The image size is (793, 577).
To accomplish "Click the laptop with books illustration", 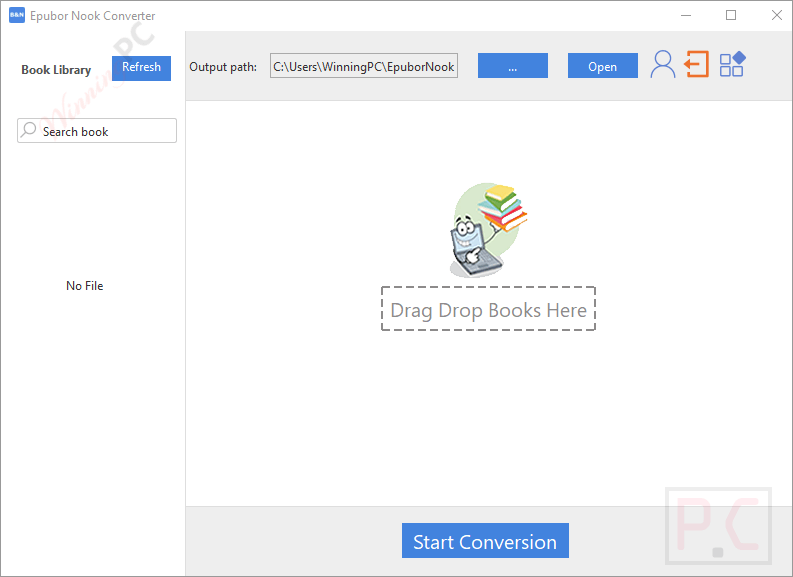I will click(488, 230).
